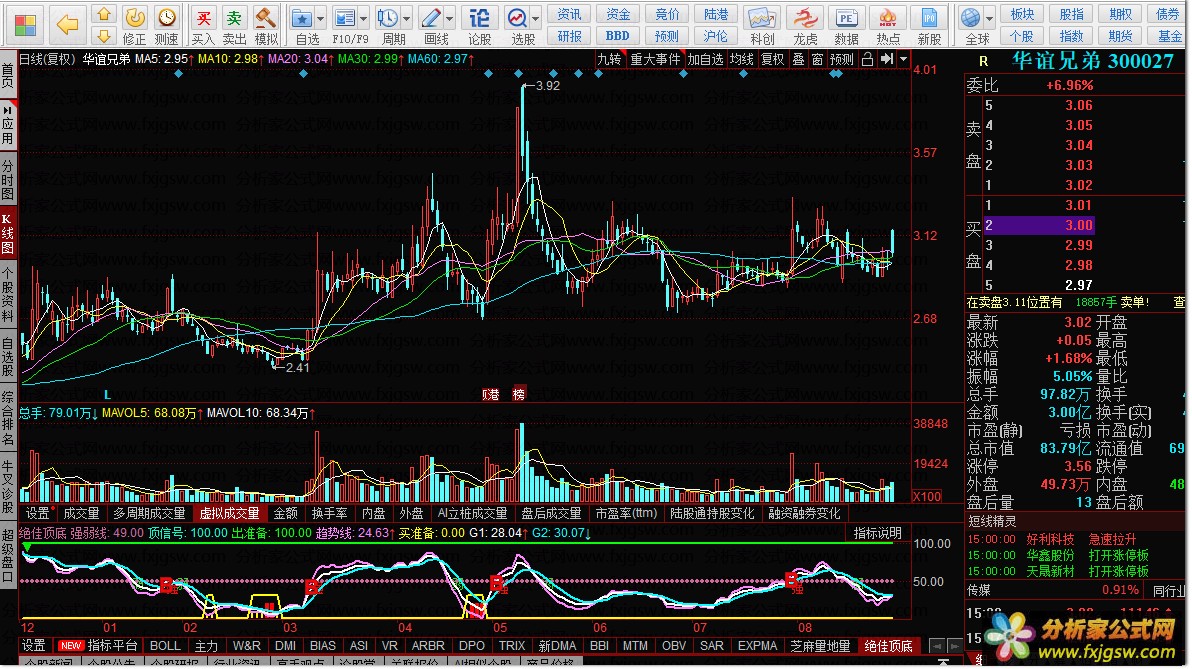Click the 设置 button in volume panel

(36, 514)
